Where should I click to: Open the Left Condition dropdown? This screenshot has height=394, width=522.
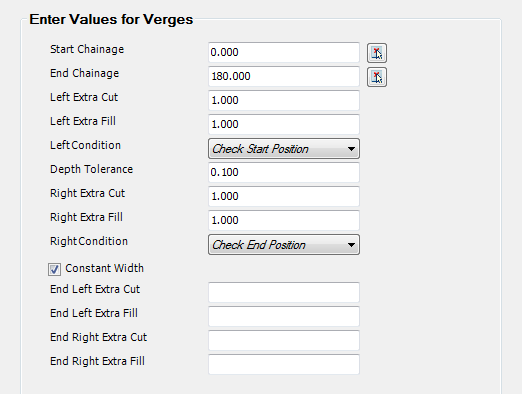pos(284,149)
